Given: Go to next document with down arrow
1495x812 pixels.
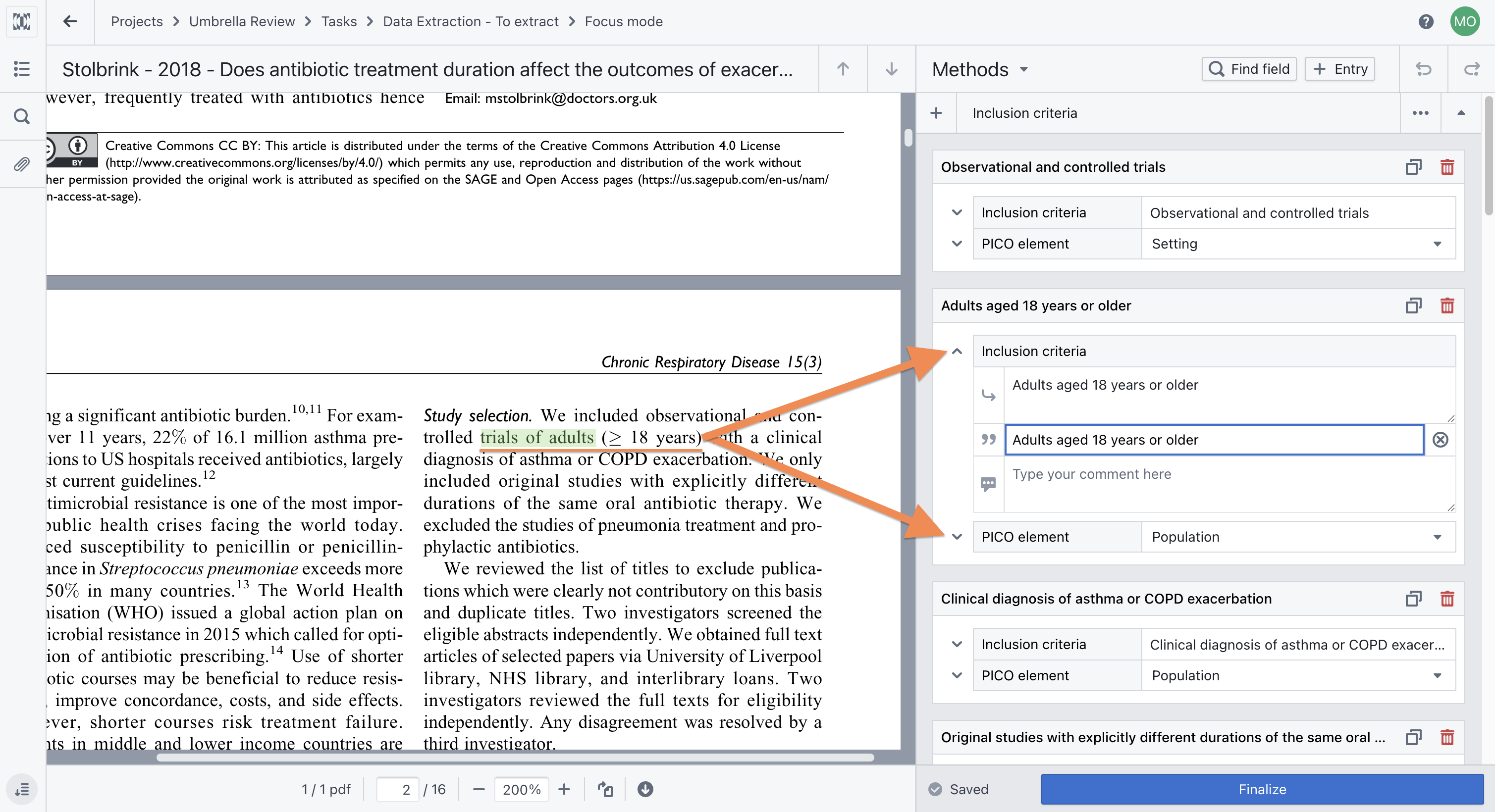Looking at the screenshot, I should [x=892, y=69].
